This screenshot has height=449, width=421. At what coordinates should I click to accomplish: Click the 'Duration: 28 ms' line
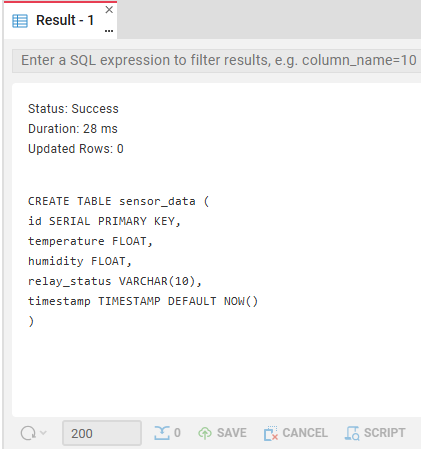pos(73,129)
